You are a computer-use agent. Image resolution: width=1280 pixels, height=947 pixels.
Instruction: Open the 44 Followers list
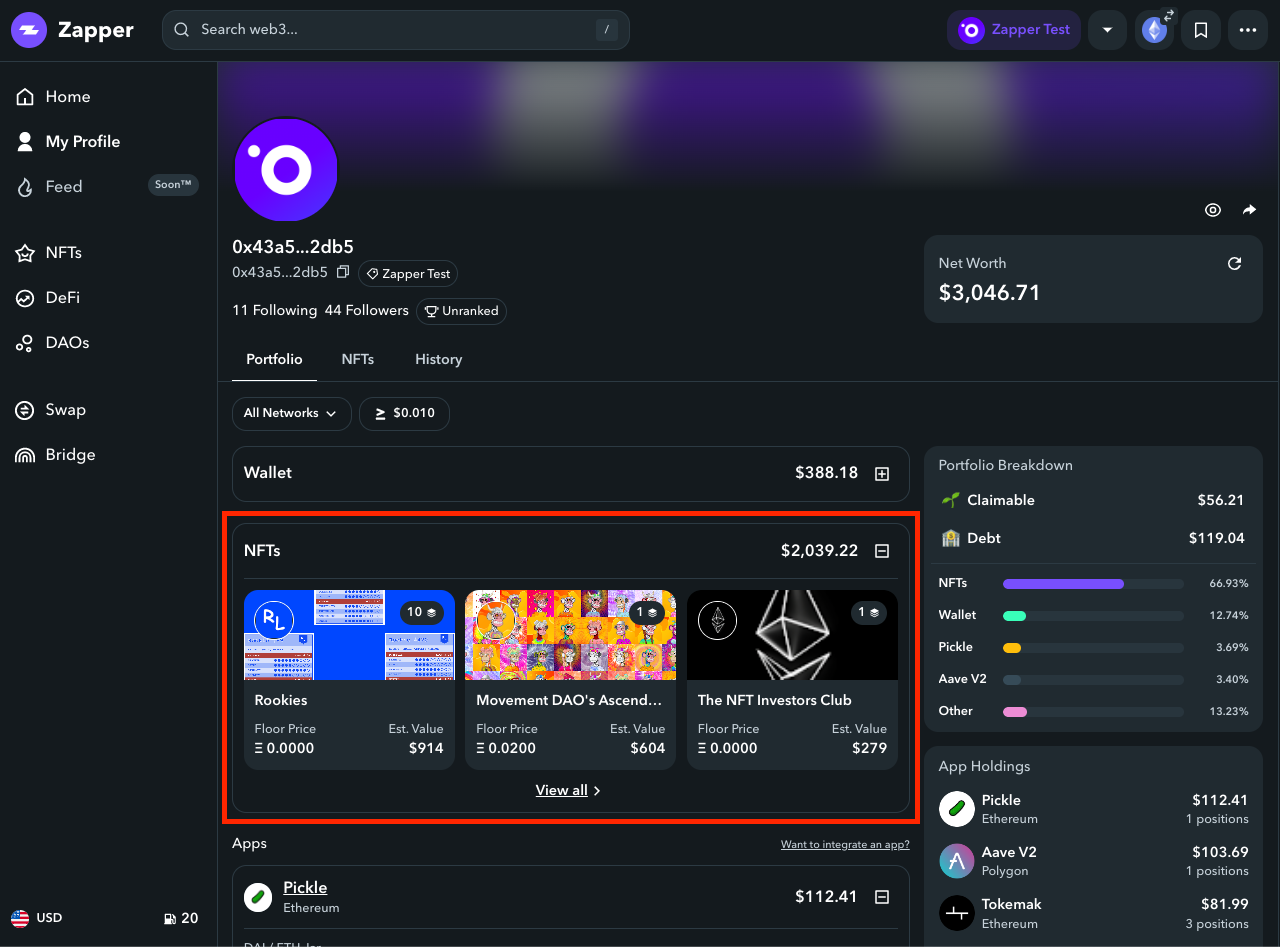[366, 310]
